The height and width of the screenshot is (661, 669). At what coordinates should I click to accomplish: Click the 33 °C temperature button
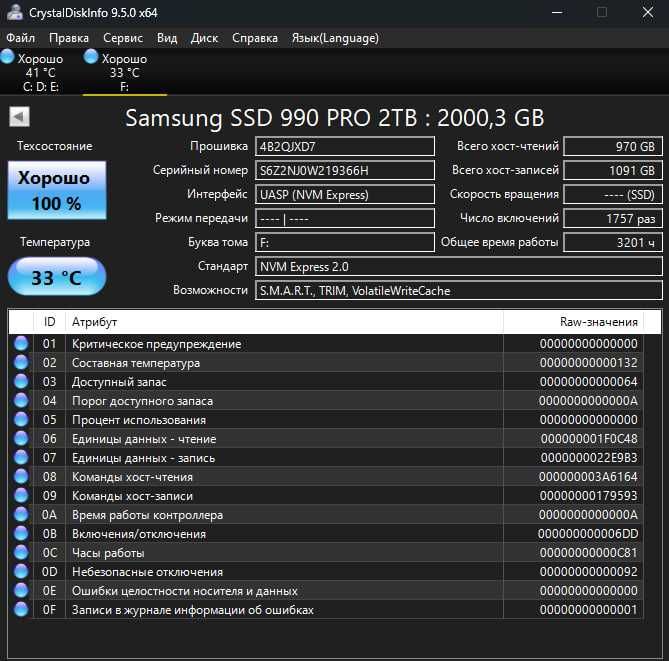point(57,277)
